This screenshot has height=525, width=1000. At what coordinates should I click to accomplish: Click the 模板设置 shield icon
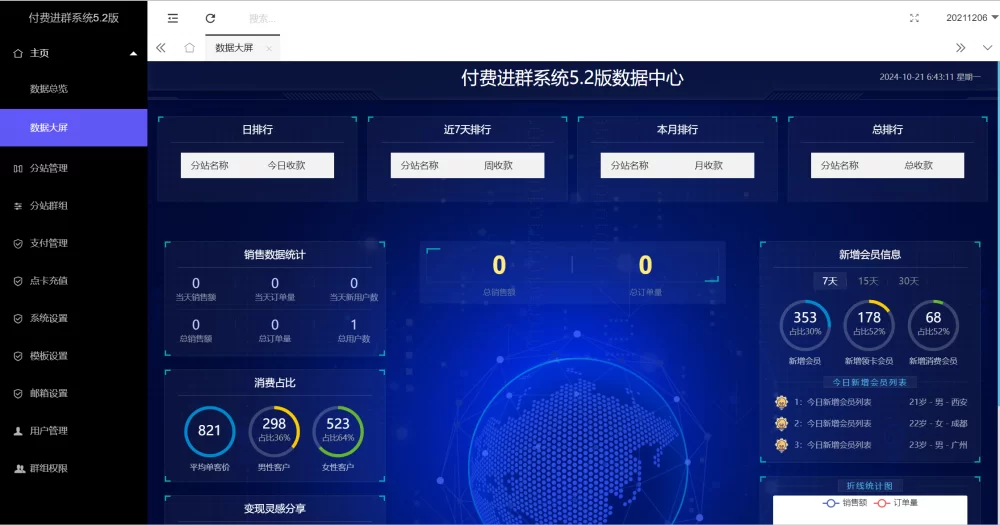click(x=18, y=356)
